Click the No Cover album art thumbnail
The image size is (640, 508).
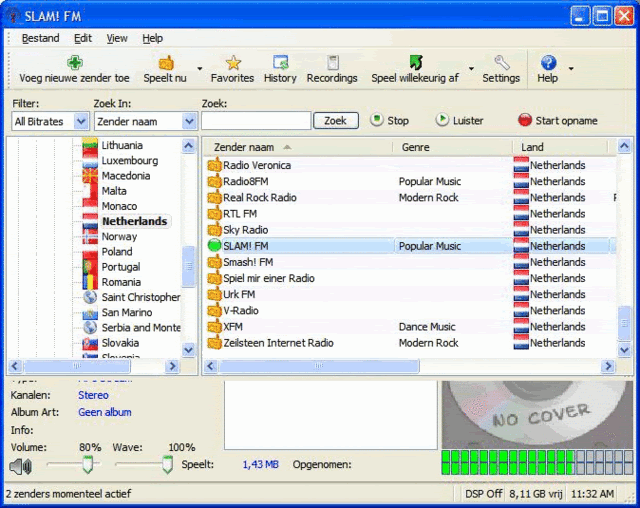click(x=538, y=414)
